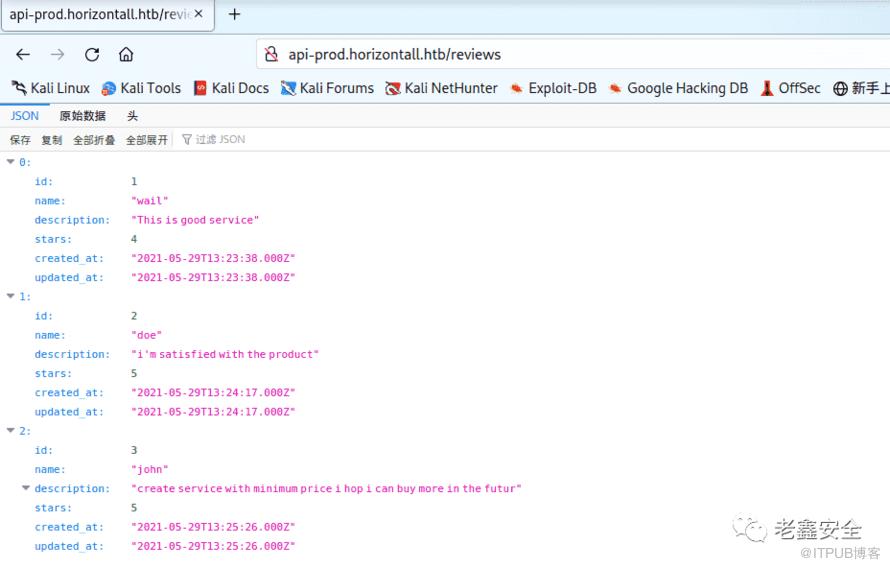
Task: Click the insecure connection lock icon
Action: (x=270, y=54)
